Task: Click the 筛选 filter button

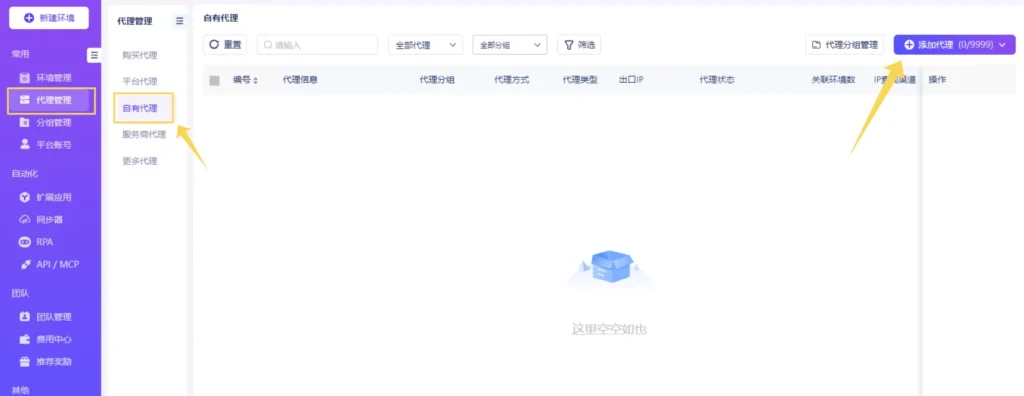Action: [x=579, y=44]
